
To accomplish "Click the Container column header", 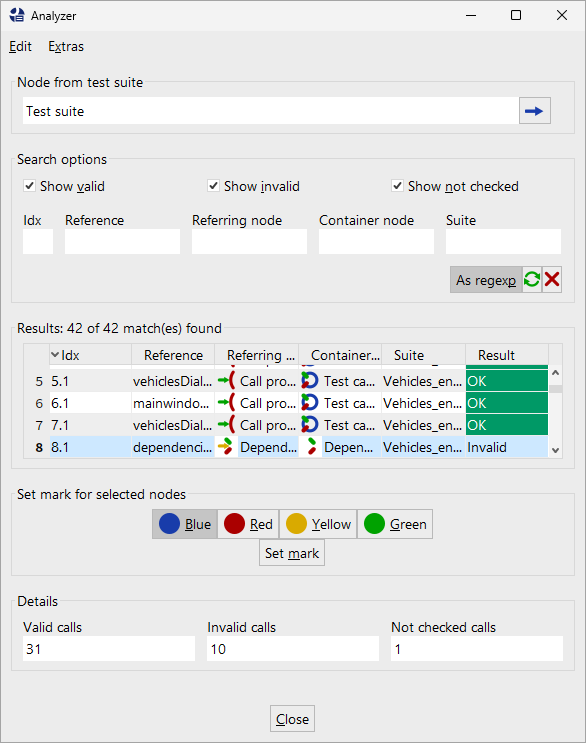I will point(340,355).
